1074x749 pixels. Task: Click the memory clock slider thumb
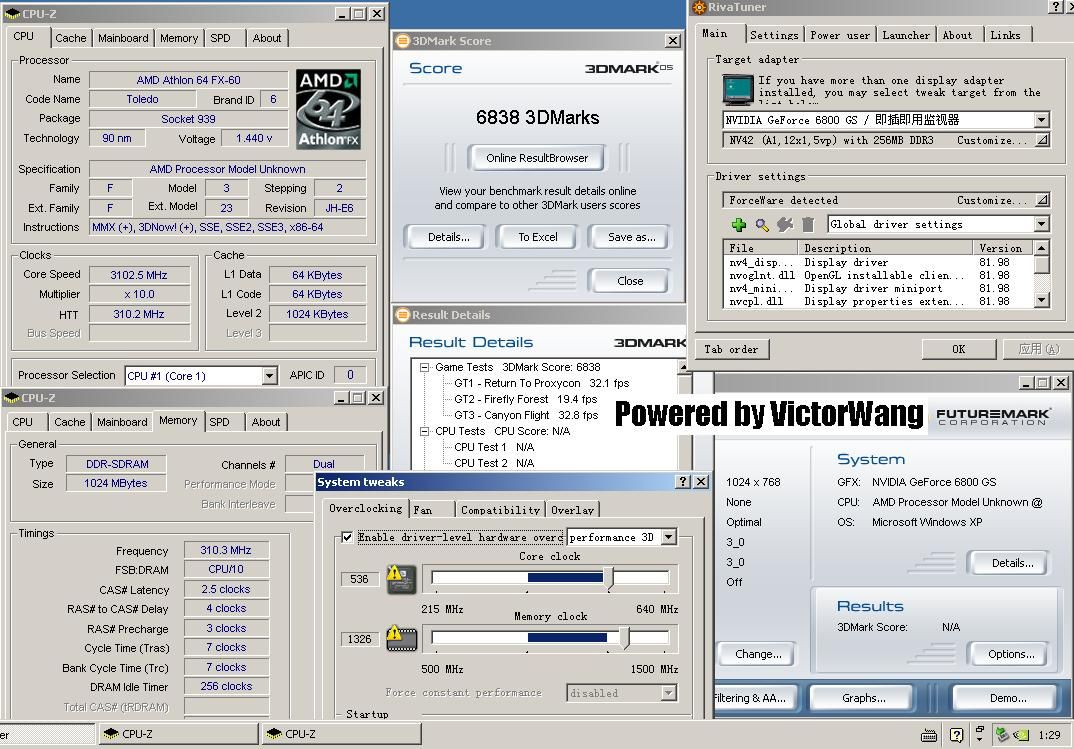pos(624,638)
